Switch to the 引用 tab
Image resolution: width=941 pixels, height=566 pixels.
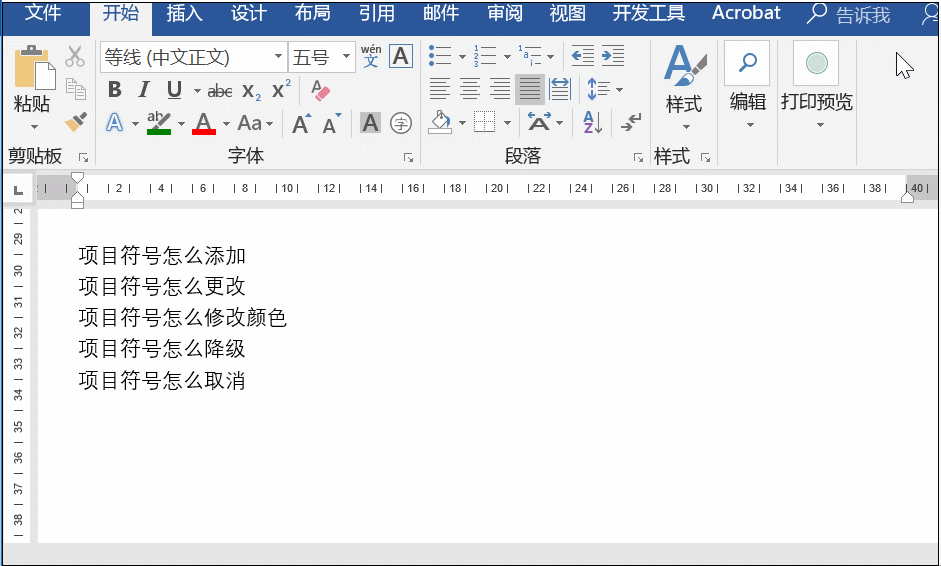(x=377, y=13)
